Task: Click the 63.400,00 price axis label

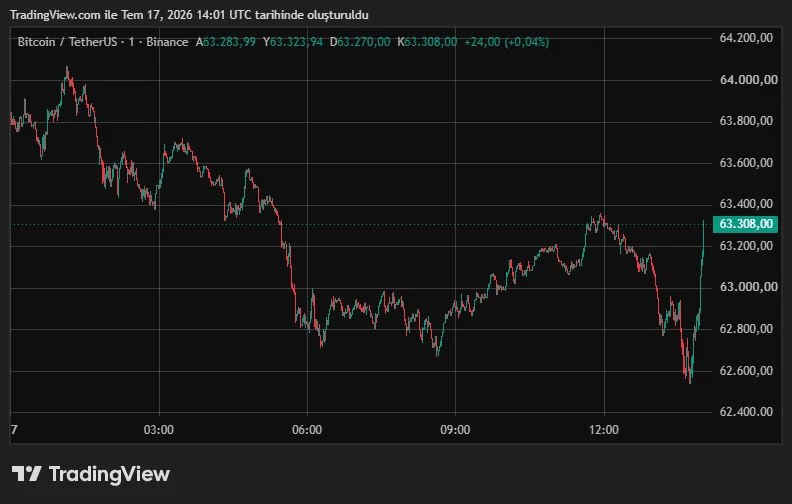Action: pyautogui.click(x=746, y=204)
